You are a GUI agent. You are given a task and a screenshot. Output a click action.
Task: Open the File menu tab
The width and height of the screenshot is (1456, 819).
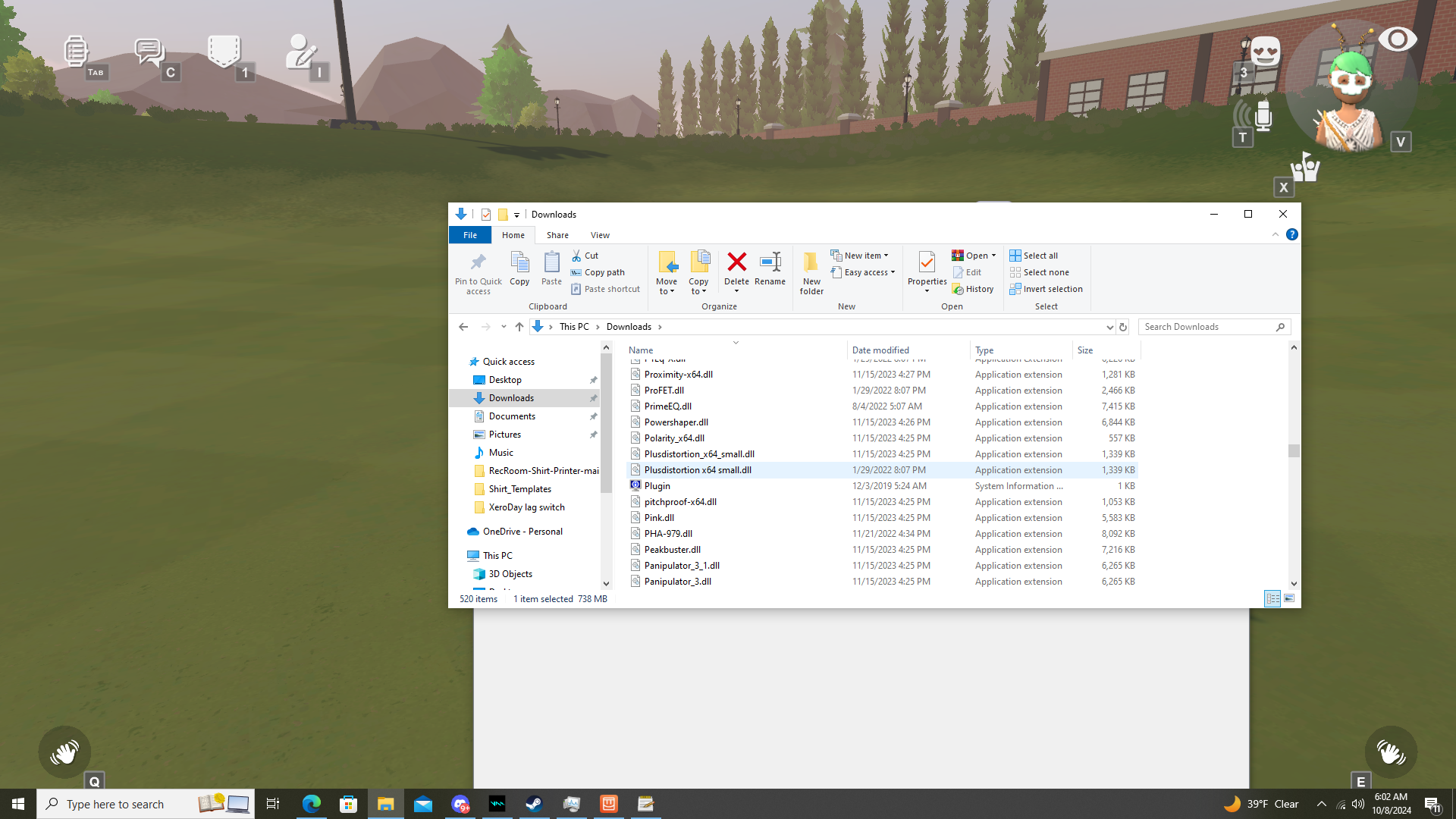[470, 235]
